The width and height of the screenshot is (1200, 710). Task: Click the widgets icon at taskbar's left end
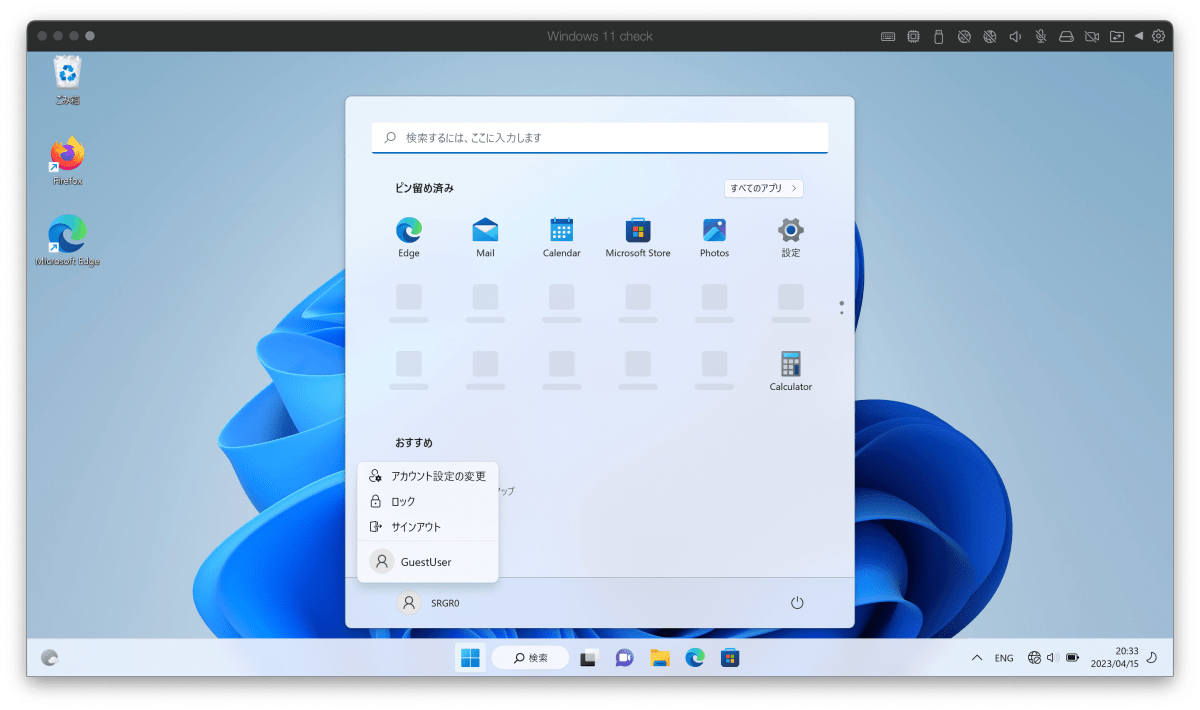tap(50, 658)
